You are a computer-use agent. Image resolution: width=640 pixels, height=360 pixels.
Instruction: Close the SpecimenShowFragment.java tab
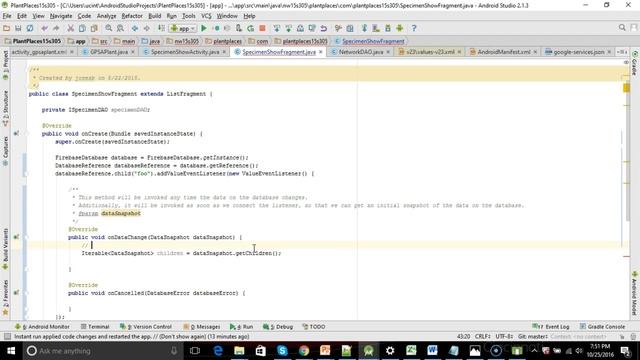tap(321, 52)
